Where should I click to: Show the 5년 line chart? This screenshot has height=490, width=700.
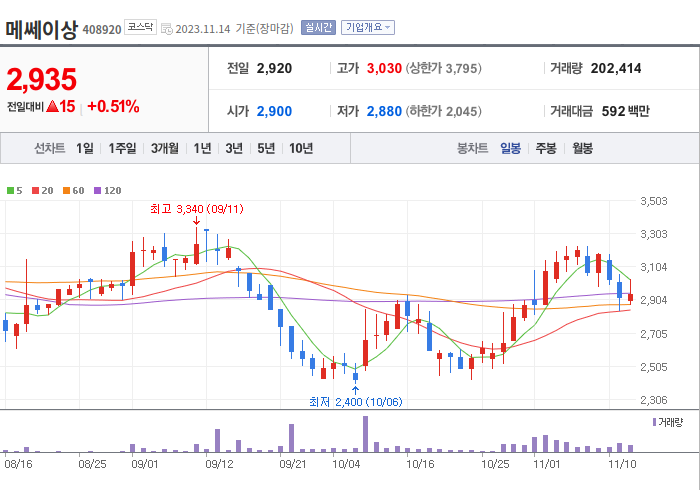click(266, 148)
